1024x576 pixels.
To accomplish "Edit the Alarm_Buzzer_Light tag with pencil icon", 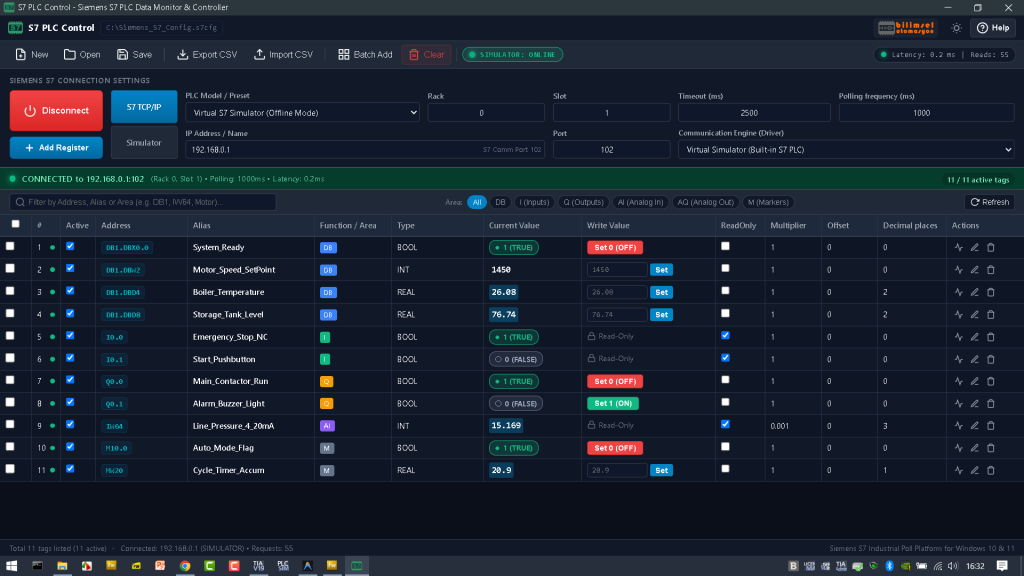I will click(974, 404).
